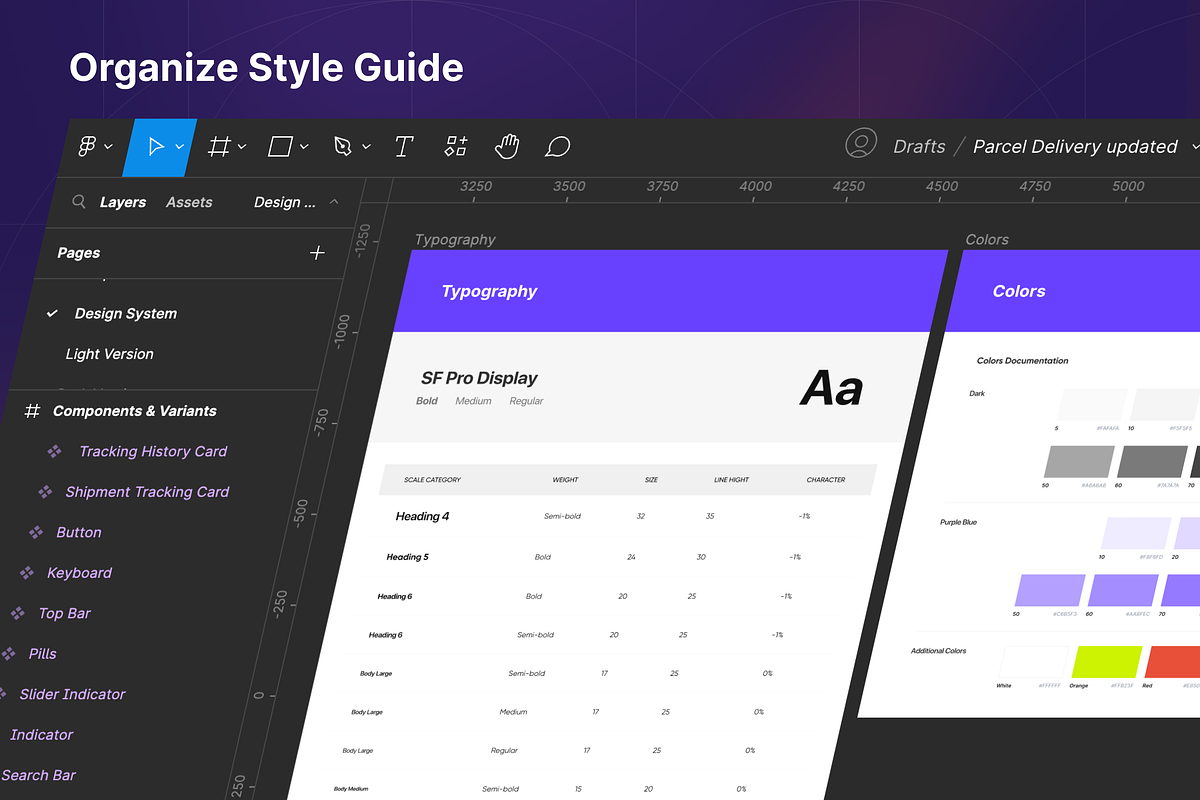Click the Tracking History Card component icon
This screenshot has height=800, width=1200.
55,451
